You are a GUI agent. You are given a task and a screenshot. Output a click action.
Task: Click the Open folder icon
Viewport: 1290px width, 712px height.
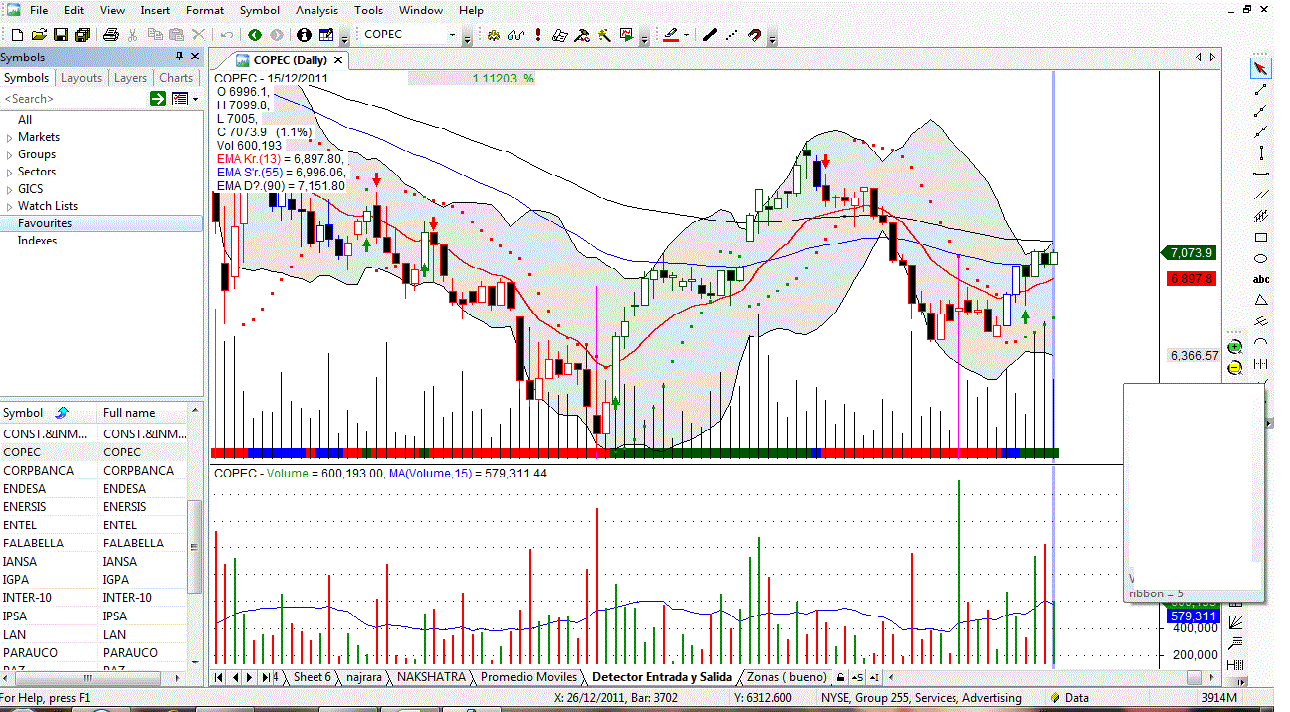[39, 34]
